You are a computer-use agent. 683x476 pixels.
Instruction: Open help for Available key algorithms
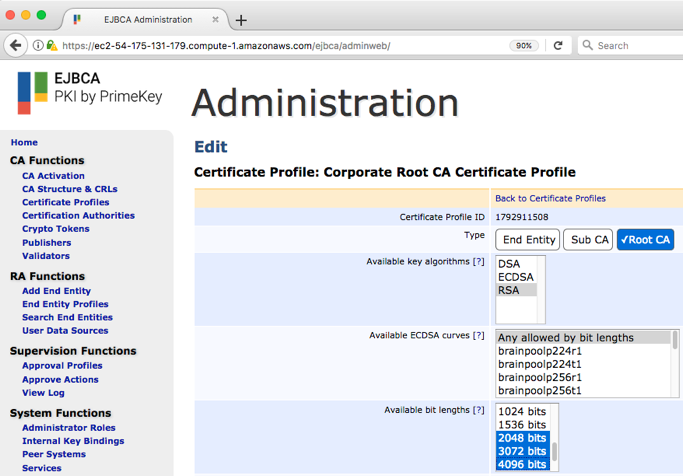[478, 261]
